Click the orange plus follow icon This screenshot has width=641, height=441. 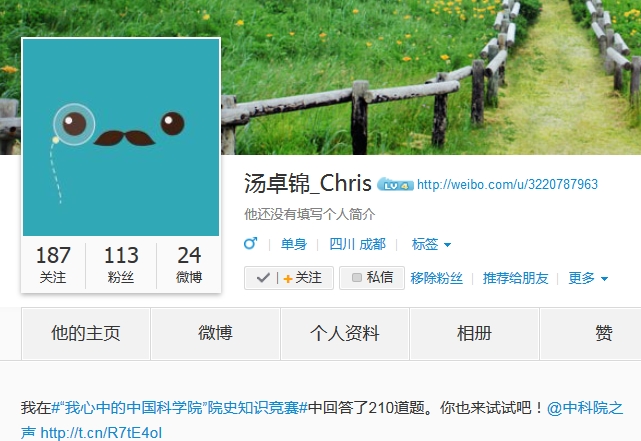pos(287,279)
